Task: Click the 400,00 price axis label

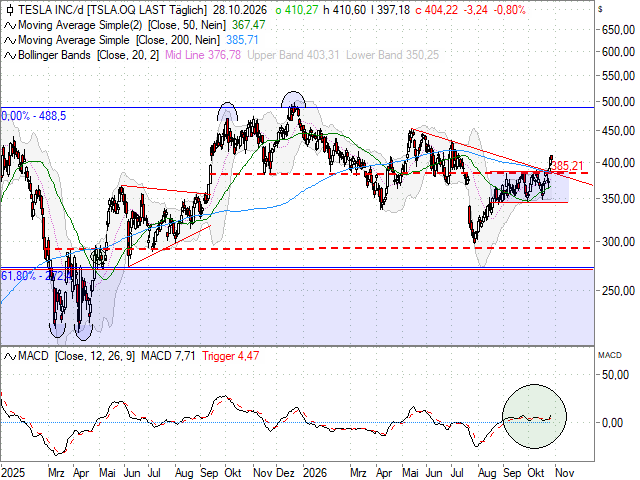Action: point(618,163)
